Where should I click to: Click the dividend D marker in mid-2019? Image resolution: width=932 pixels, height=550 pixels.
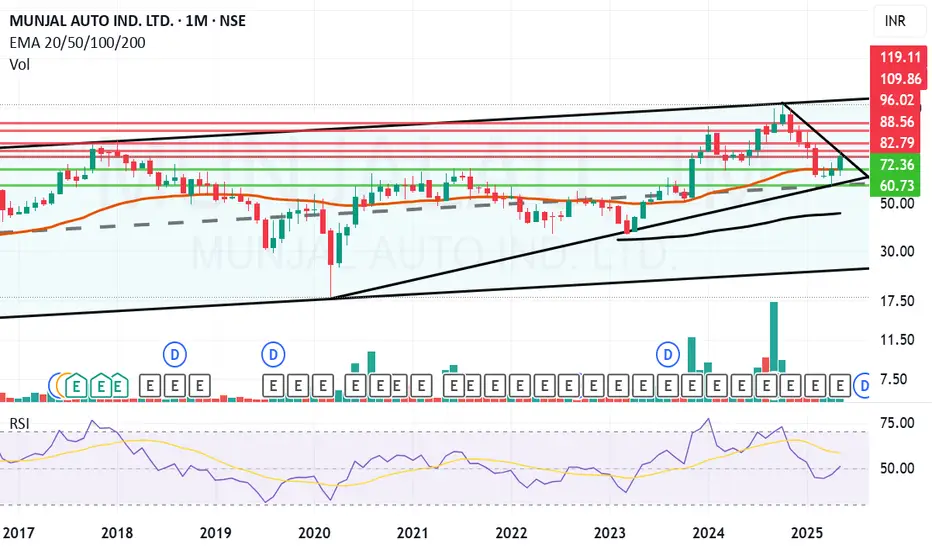[x=273, y=354]
